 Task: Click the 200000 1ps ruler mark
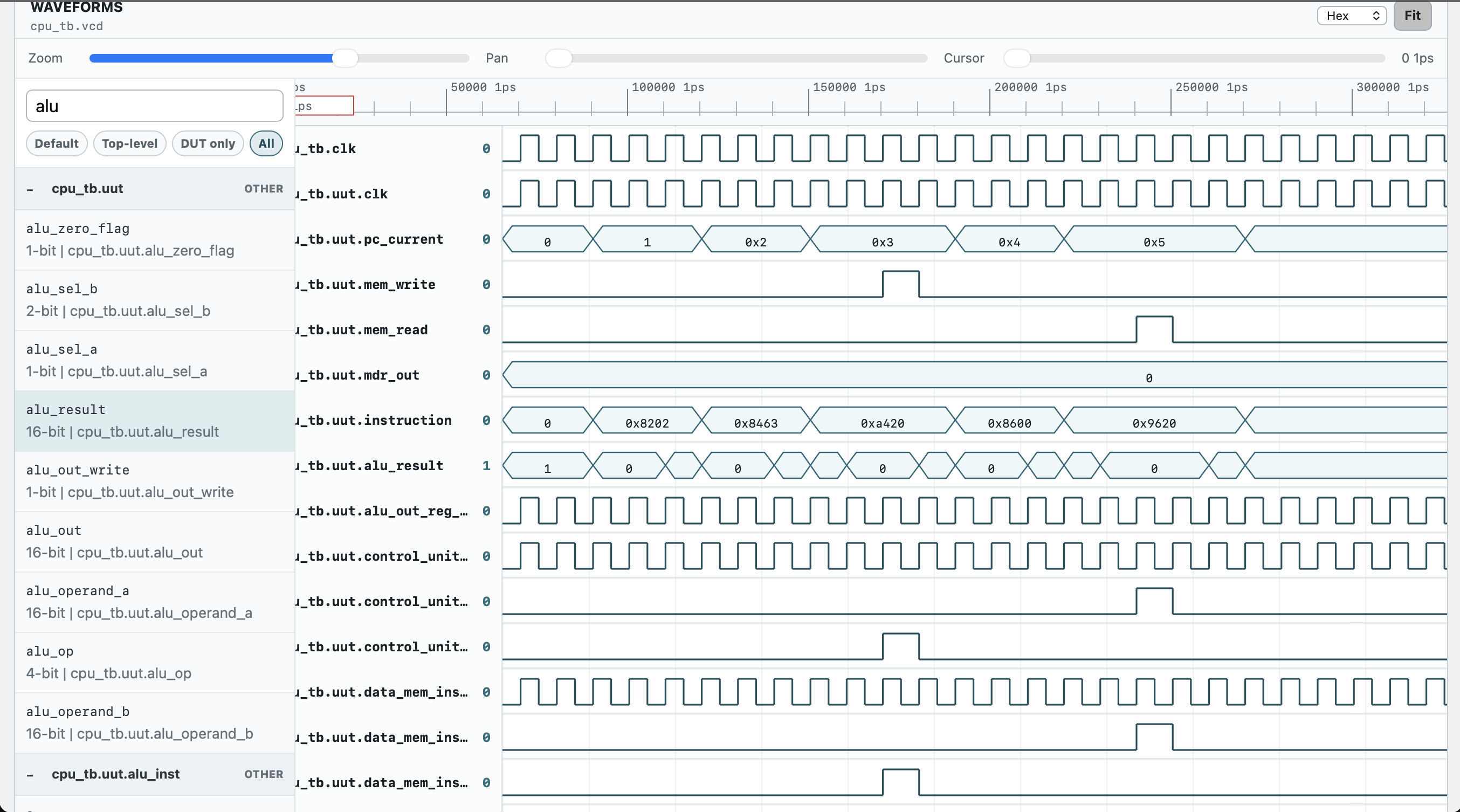click(x=1030, y=87)
